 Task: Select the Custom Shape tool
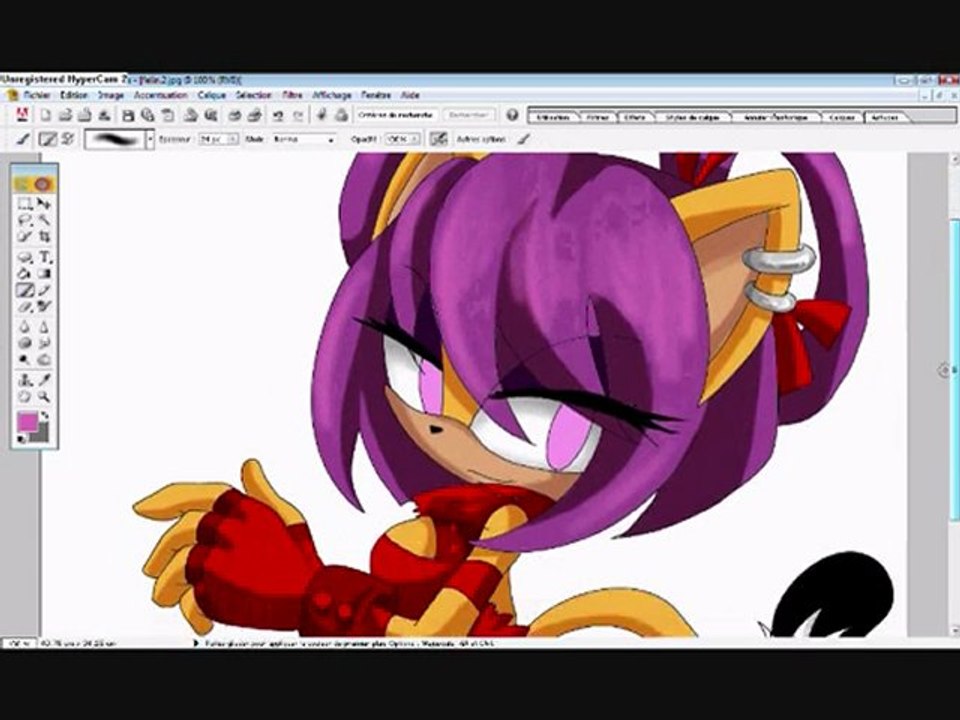point(24,257)
